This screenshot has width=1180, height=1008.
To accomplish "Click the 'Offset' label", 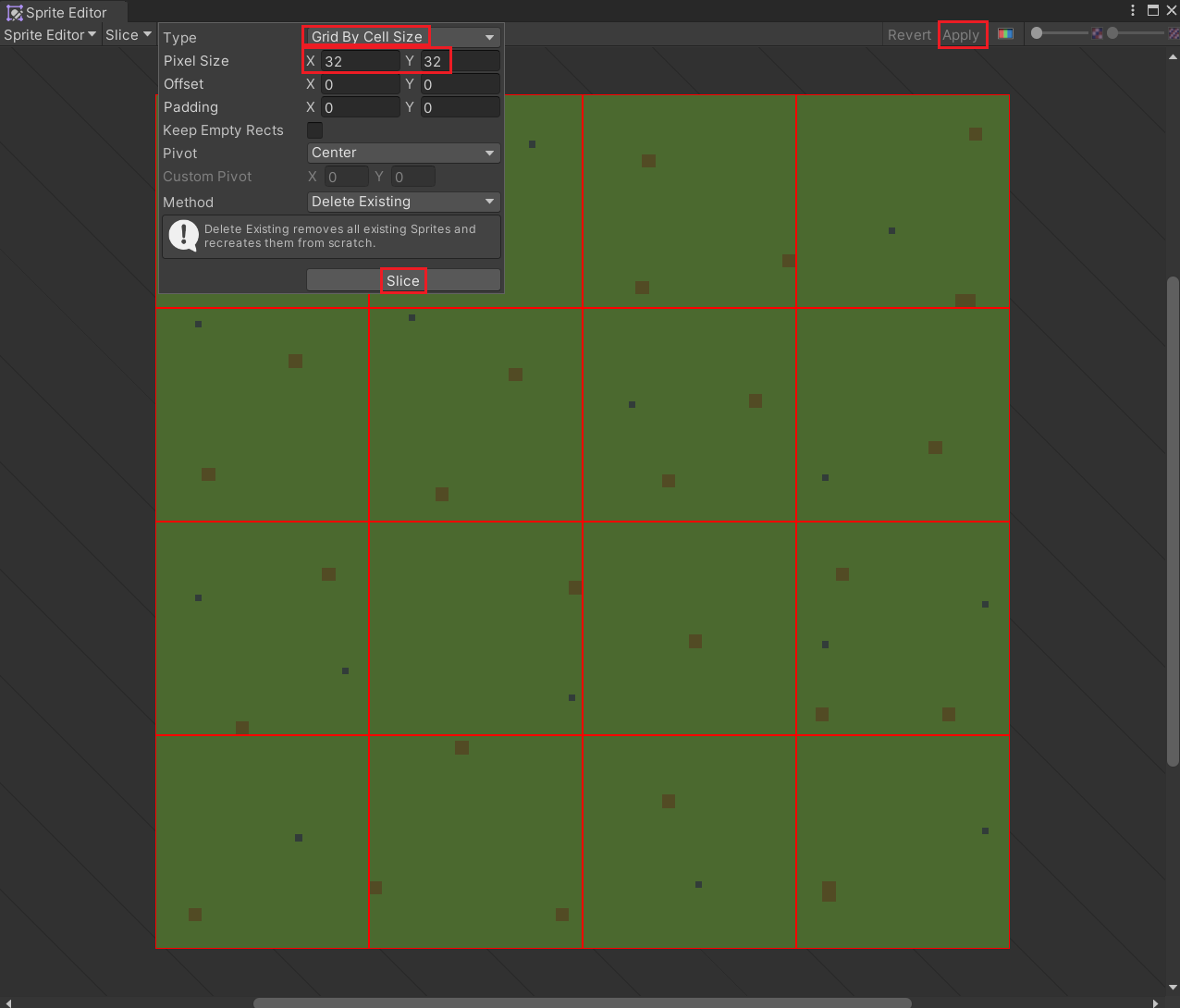I will coord(183,84).
